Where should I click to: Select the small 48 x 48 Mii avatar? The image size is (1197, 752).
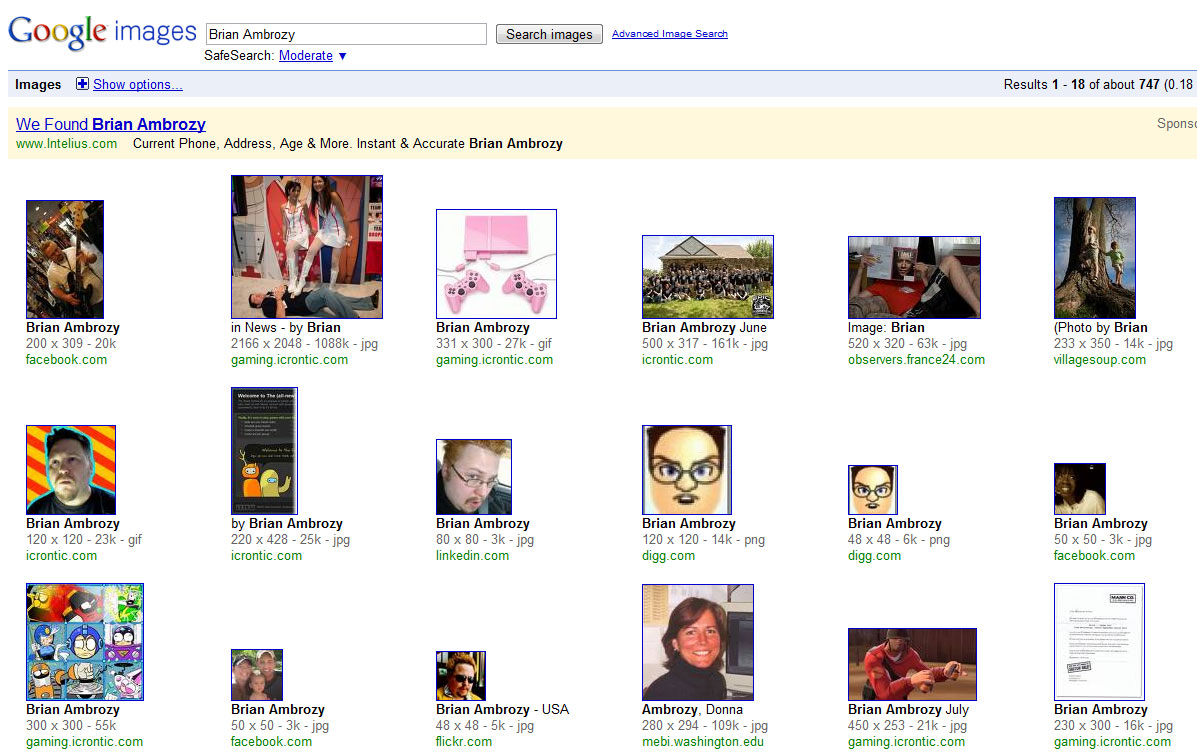(872, 490)
